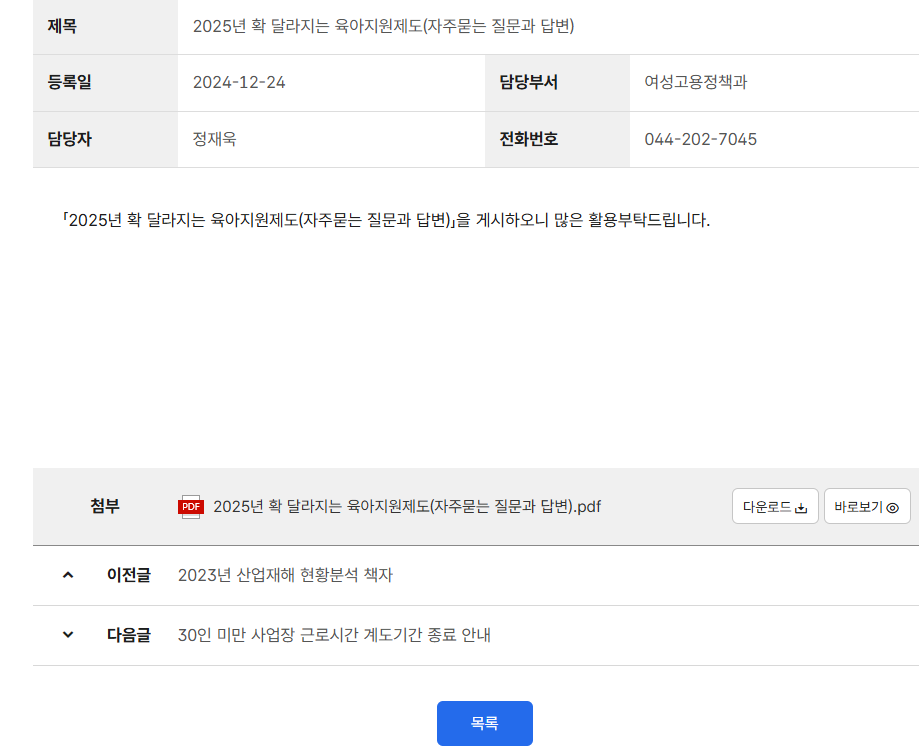Click the down chevron beside 다음글
The height and width of the screenshot is (752, 919).
[x=68, y=634]
